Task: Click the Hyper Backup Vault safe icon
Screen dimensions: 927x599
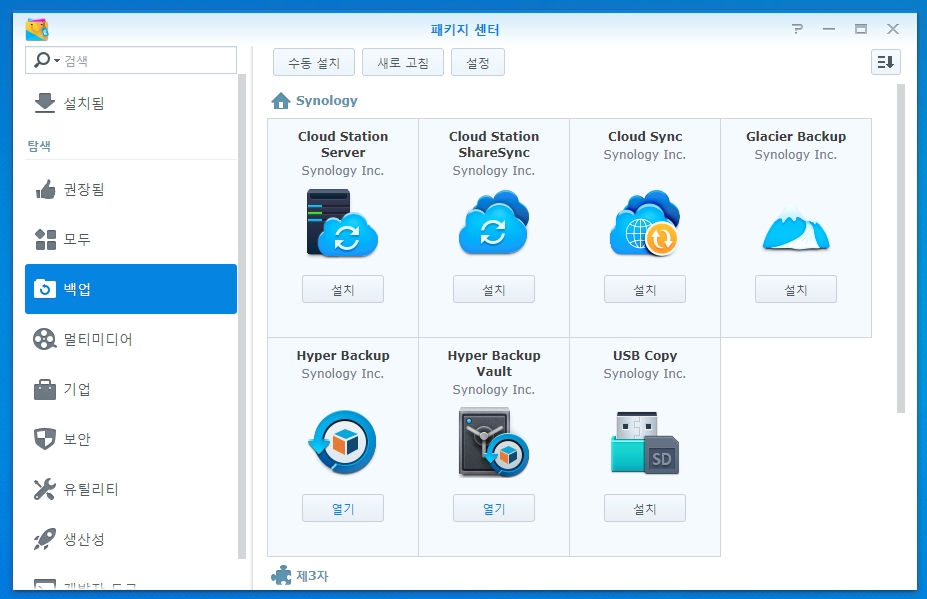Action: click(494, 442)
